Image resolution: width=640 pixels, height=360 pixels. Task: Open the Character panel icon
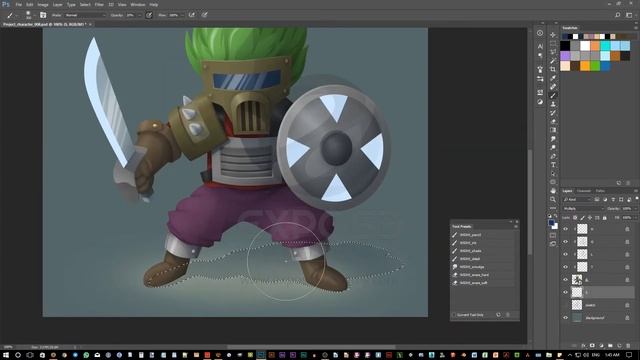coord(540,46)
